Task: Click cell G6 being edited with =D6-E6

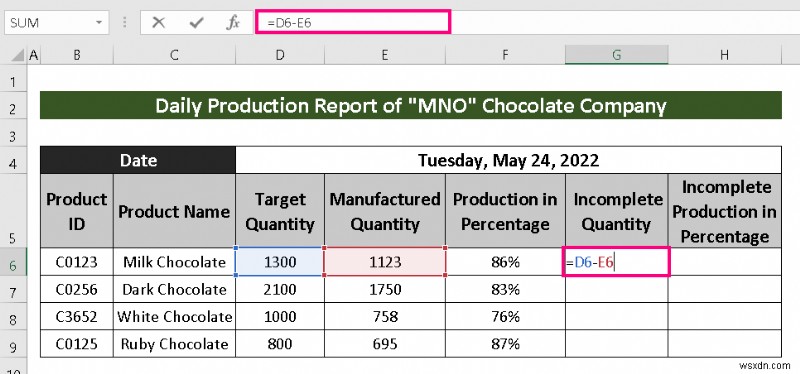Action: [x=616, y=262]
